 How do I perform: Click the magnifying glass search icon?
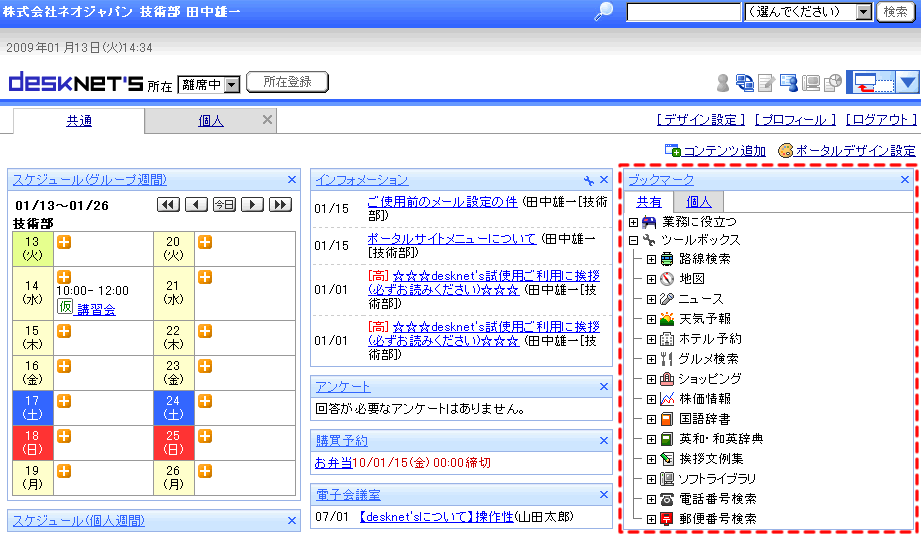pyautogui.click(x=604, y=12)
